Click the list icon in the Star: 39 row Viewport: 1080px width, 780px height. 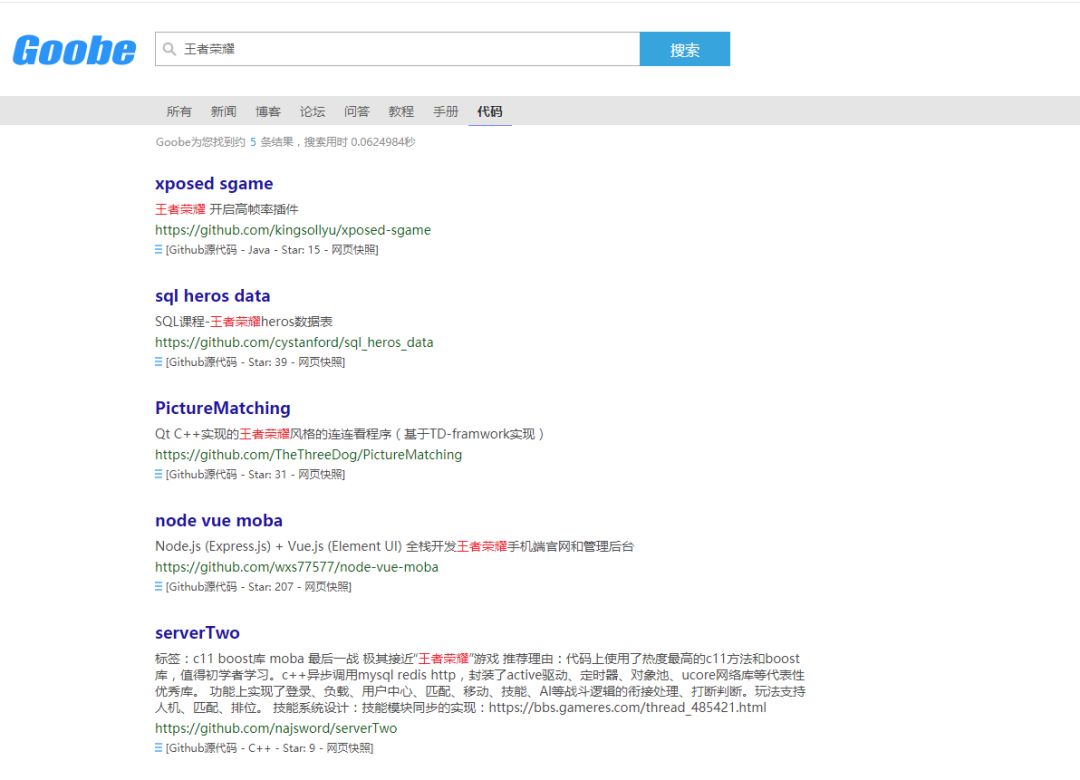pos(158,362)
